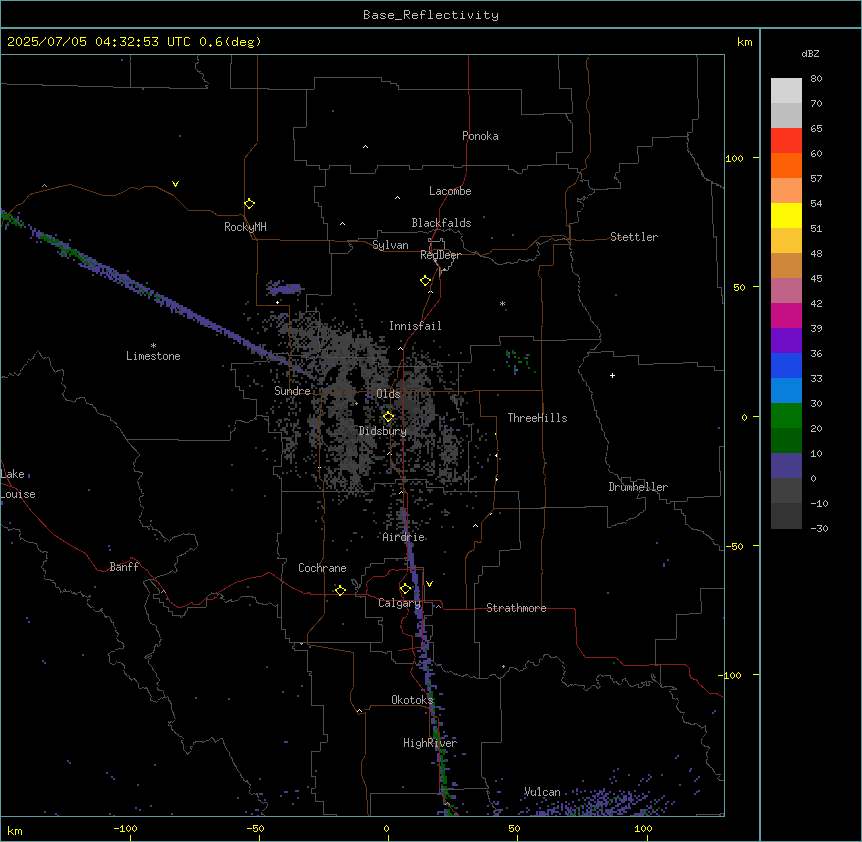Click the red 60-65 dBZ legend swatch

(786, 141)
